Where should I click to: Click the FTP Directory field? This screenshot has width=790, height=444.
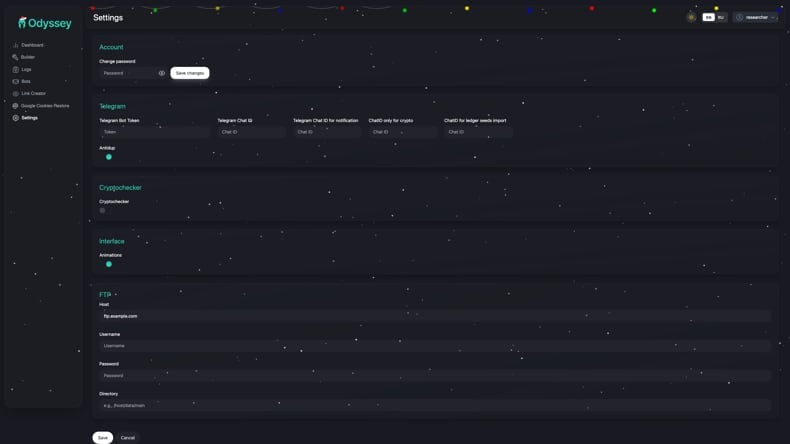[435, 405]
